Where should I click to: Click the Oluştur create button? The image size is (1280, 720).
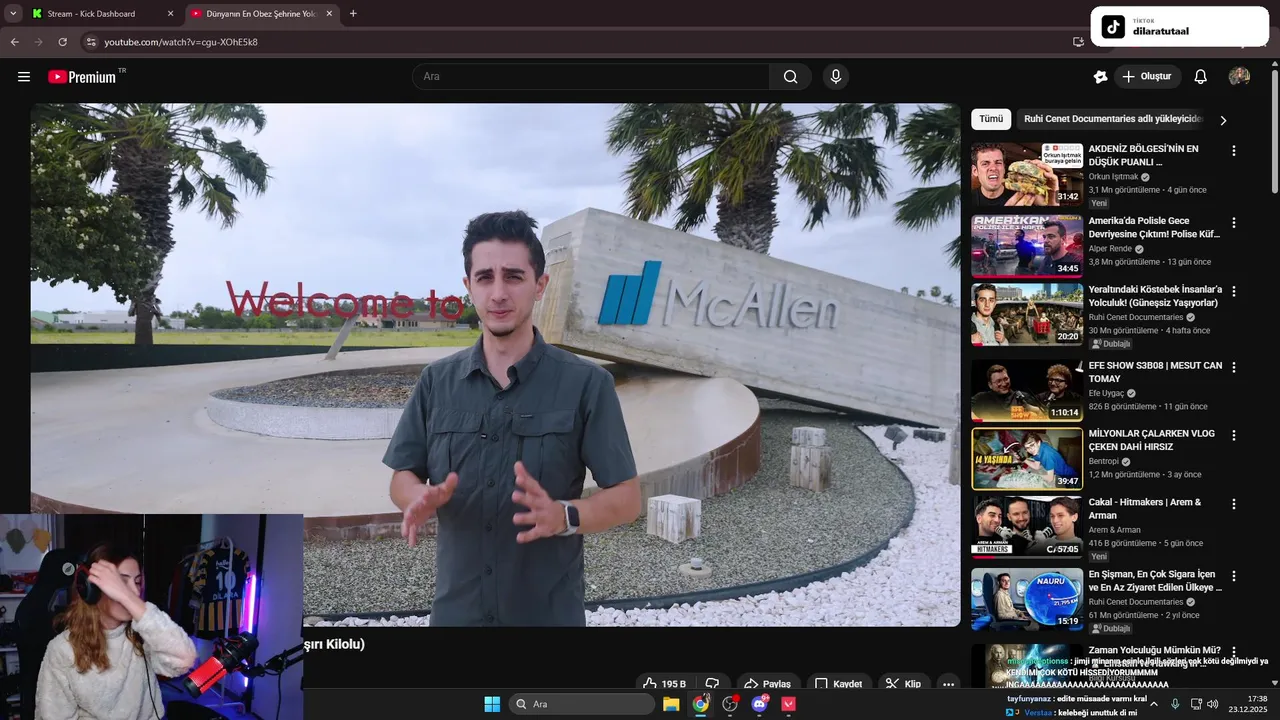click(x=1147, y=77)
